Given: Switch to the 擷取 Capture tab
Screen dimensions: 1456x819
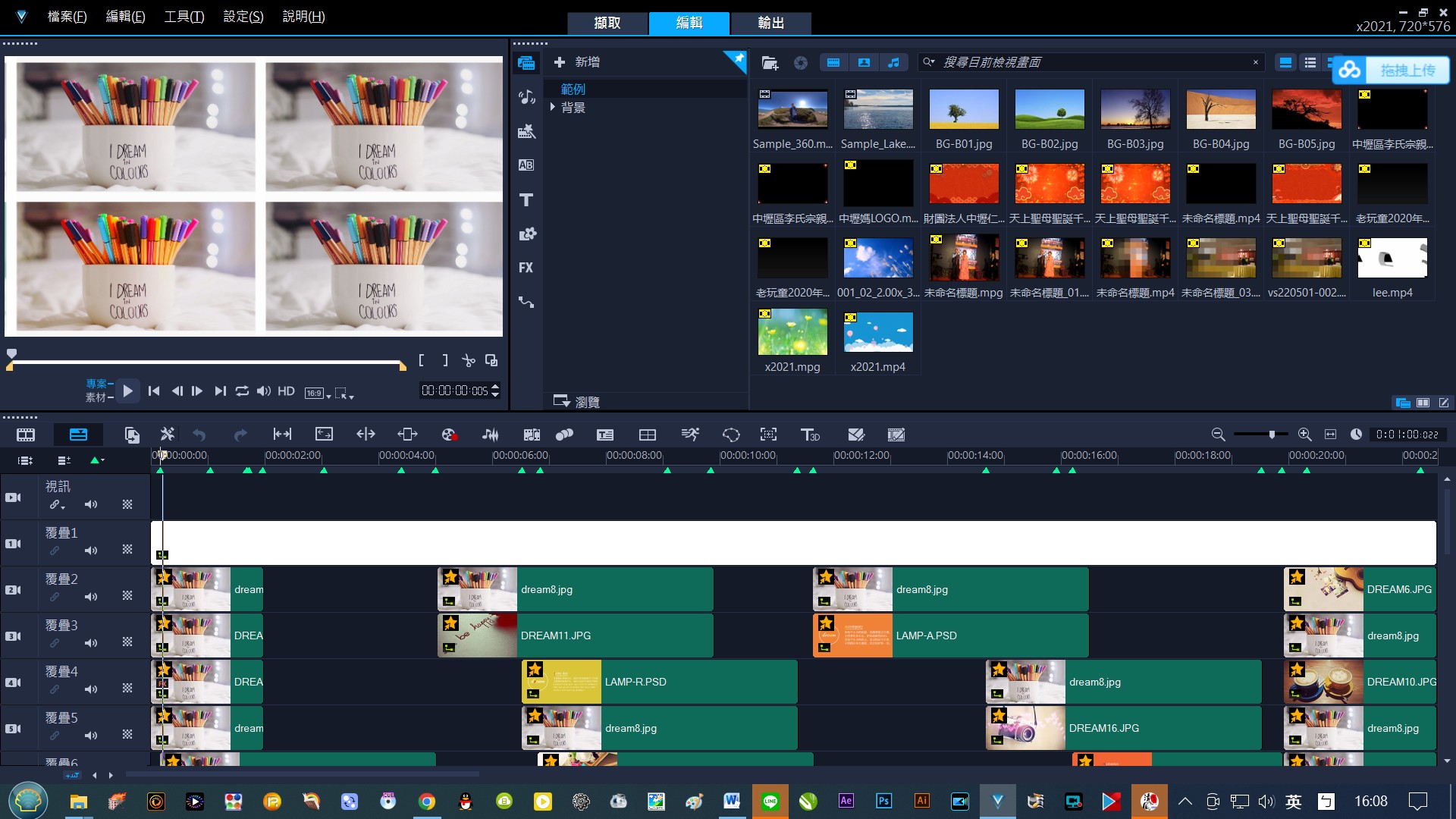Looking at the screenshot, I should 607,23.
